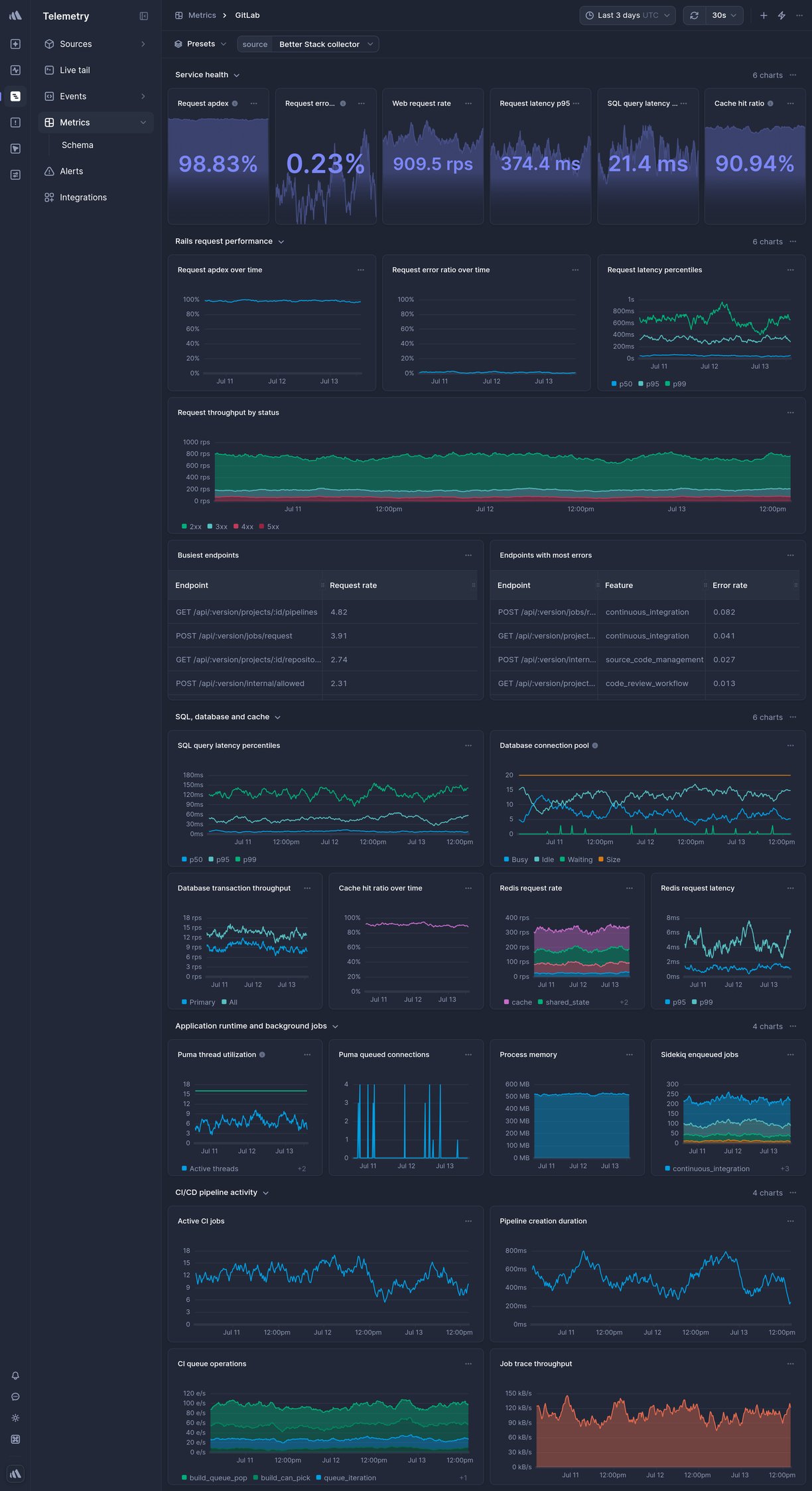Click info icon next to Request apdex
This screenshot has height=1491, width=812.
pyautogui.click(x=235, y=104)
